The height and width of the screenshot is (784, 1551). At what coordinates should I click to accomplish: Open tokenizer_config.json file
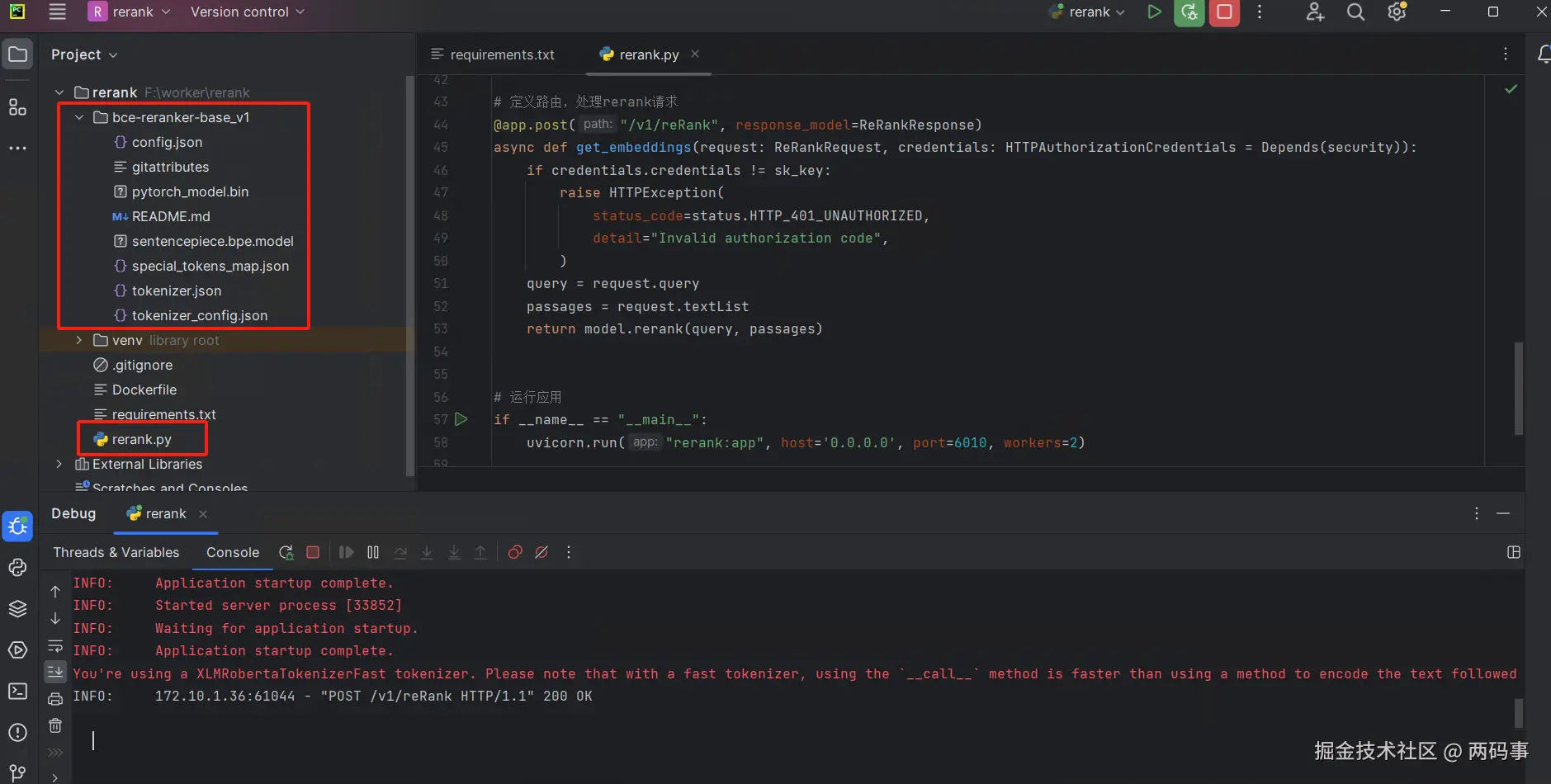191,315
